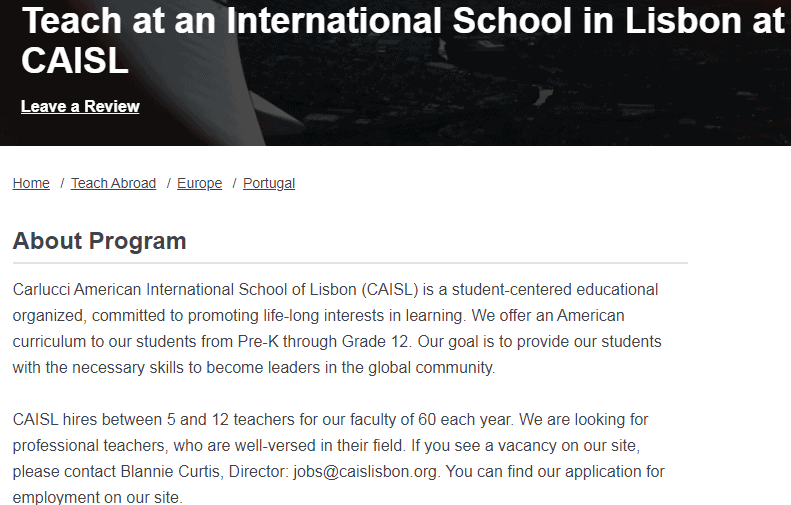Click the slash between Europe and Portugal

[x=234, y=183]
